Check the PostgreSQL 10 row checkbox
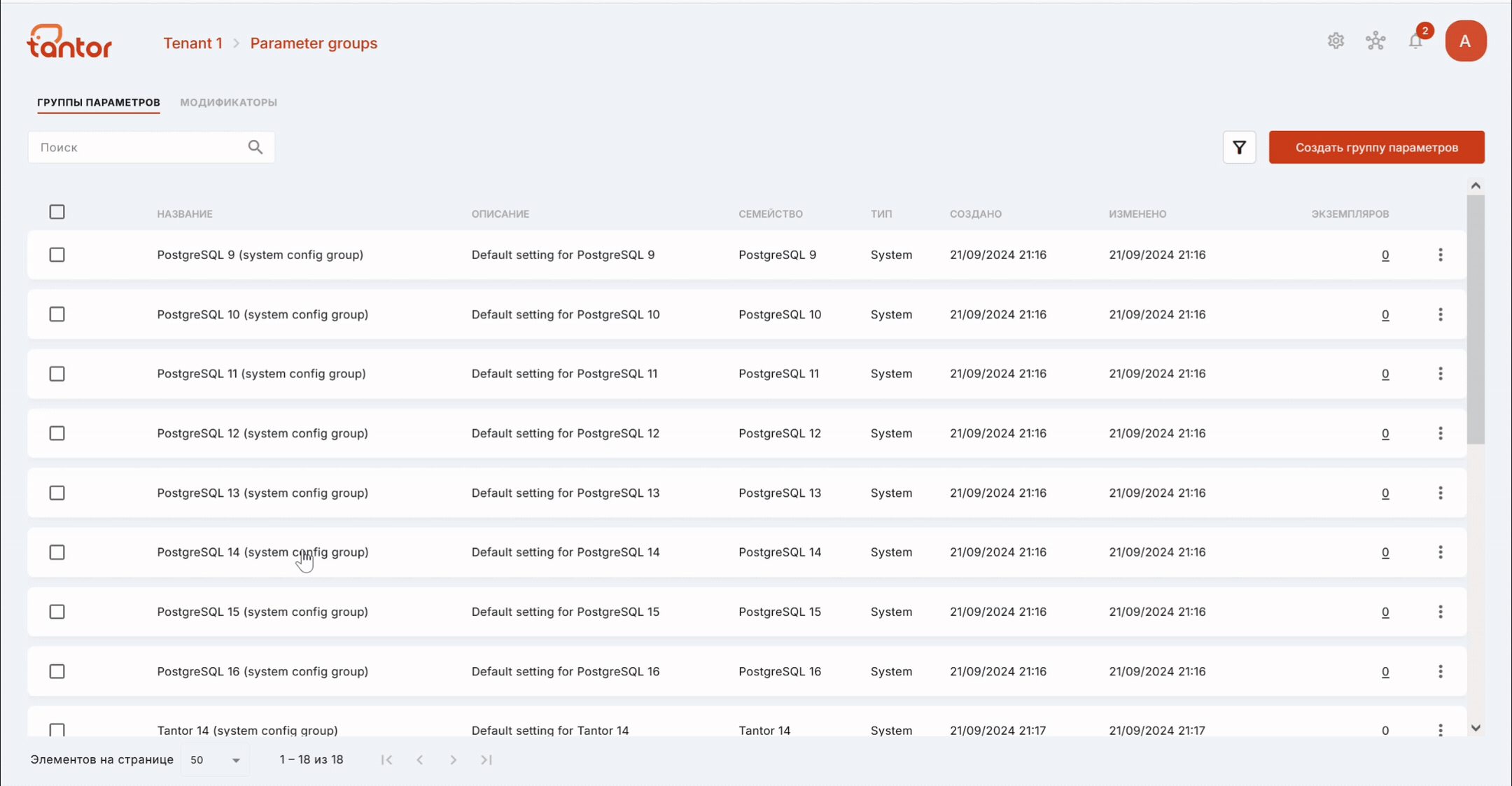This screenshot has height=786, width=1512. point(57,314)
